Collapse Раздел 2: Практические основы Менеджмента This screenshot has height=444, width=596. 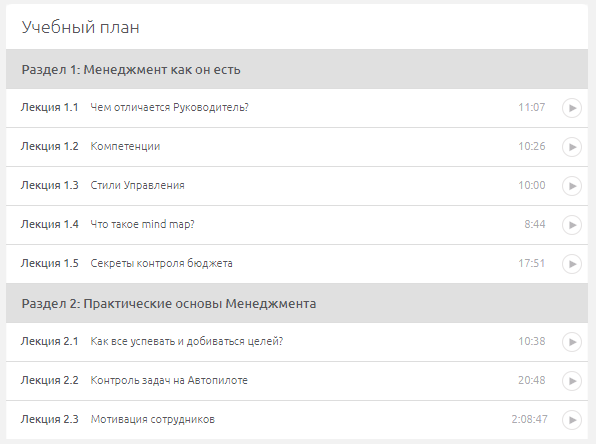pyautogui.click(x=297, y=303)
